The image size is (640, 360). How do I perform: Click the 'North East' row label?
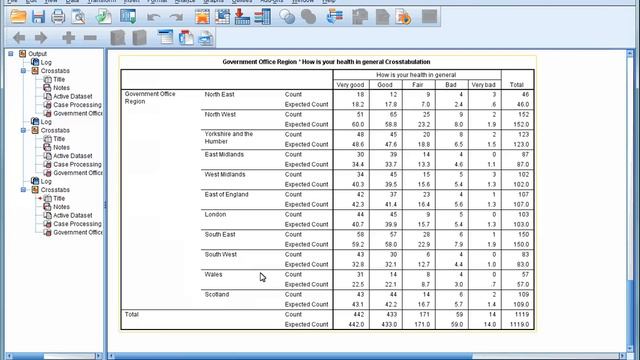tap(220, 94)
